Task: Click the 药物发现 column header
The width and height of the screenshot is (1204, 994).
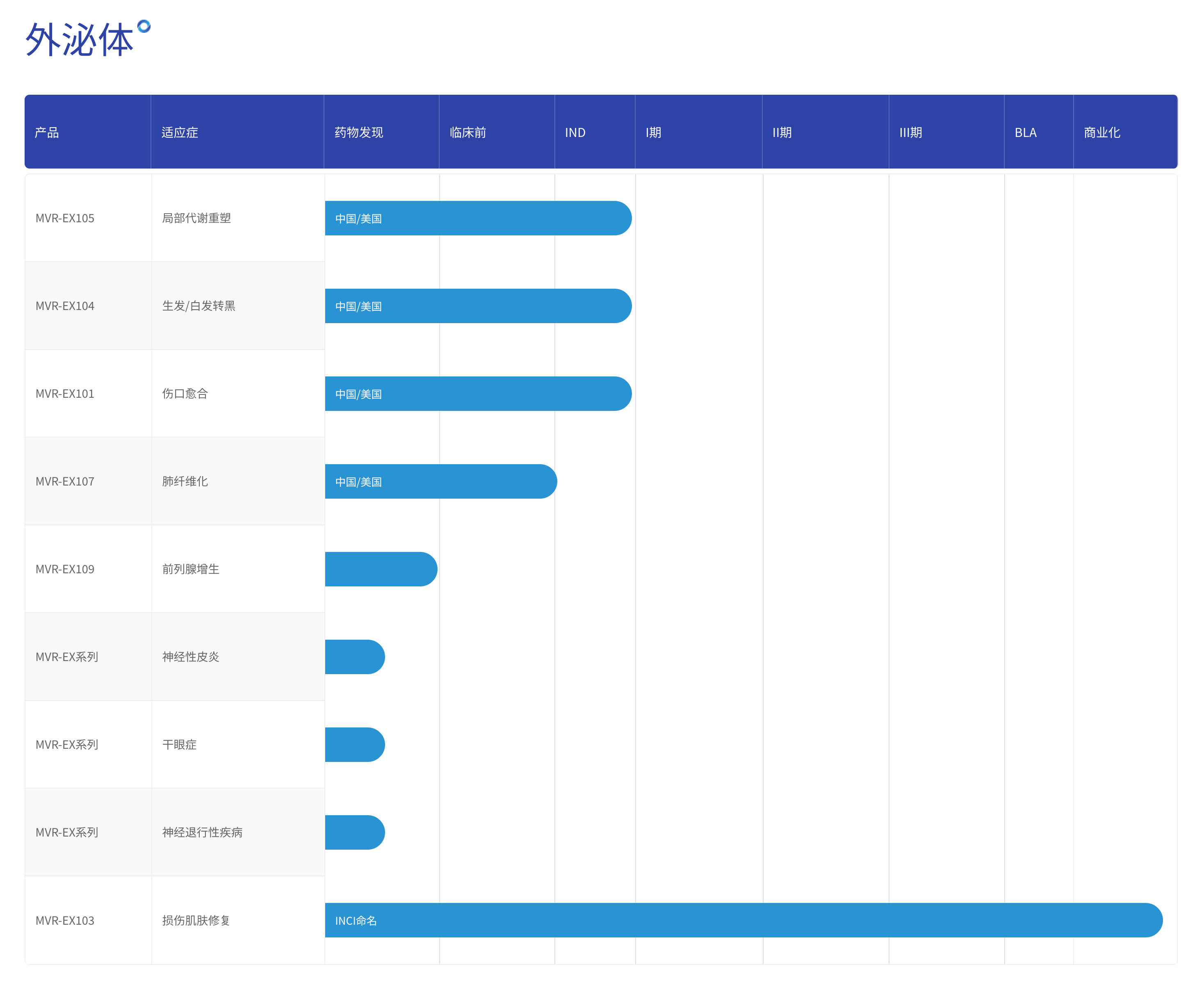Action: click(x=381, y=132)
